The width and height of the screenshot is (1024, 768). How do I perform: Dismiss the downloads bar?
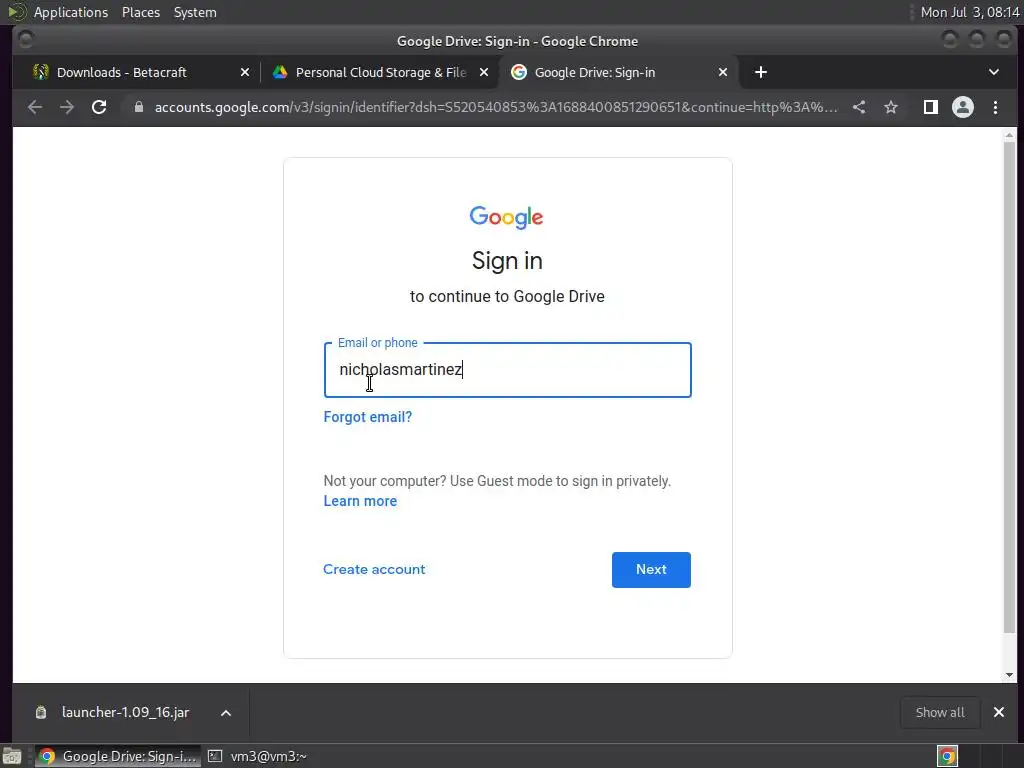point(999,712)
